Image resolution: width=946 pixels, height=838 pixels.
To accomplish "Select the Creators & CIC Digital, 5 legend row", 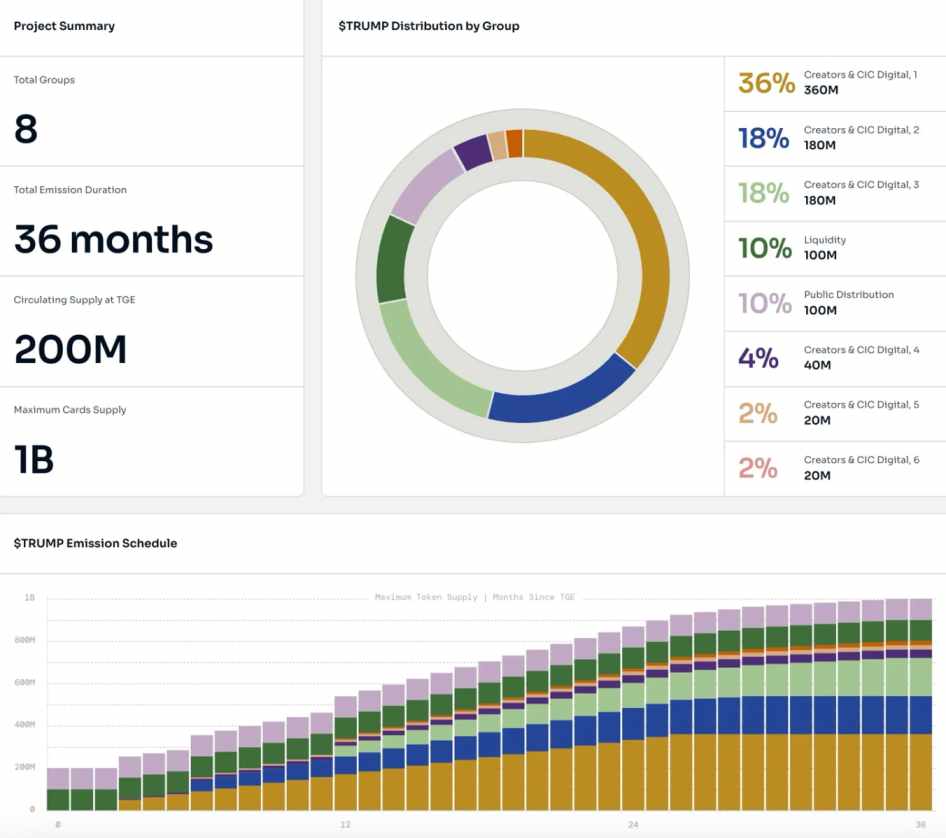I will pyautogui.click(x=835, y=414).
